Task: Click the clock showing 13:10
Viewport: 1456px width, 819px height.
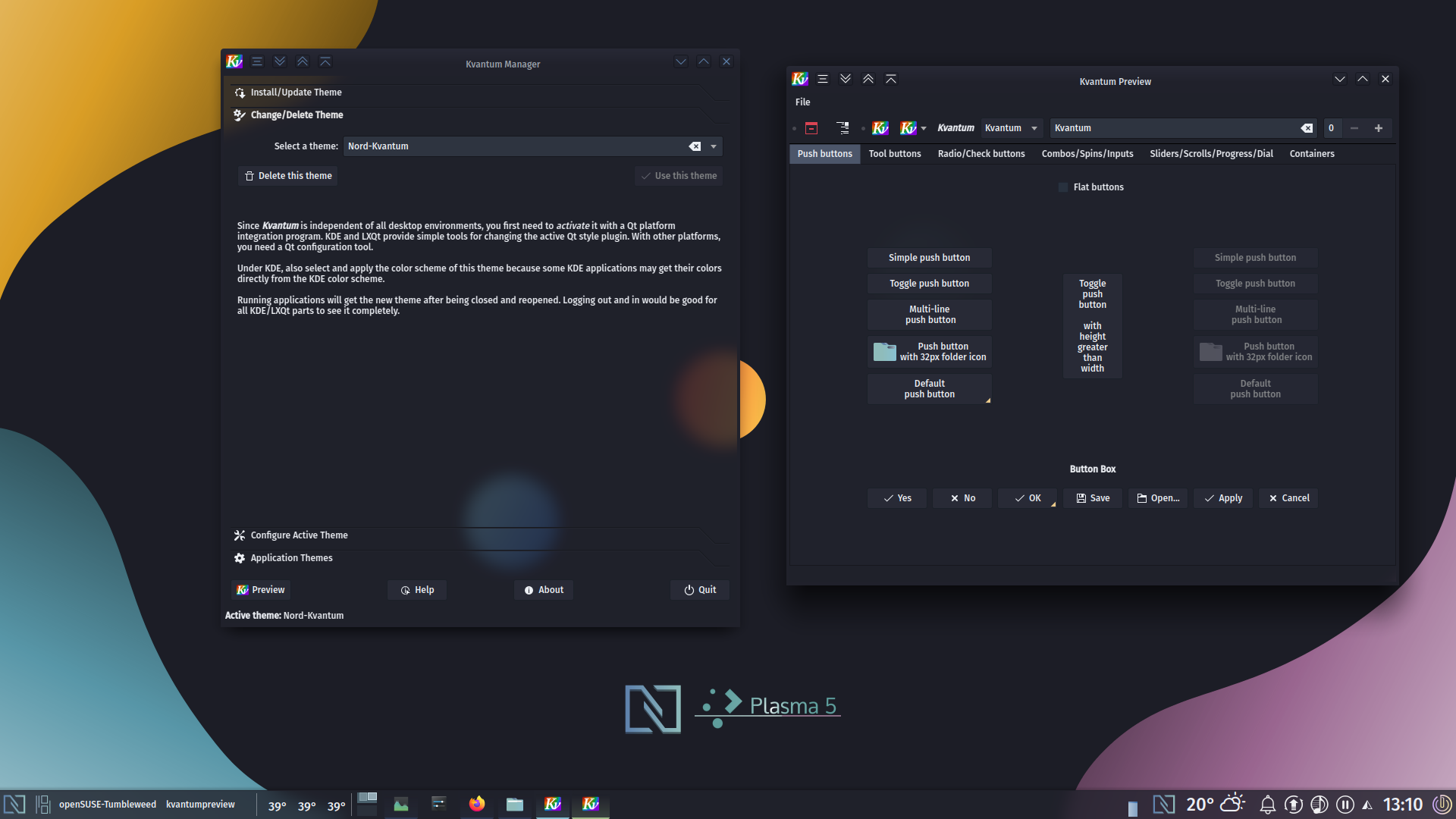Action: pyautogui.click(x=1403, y=805)
